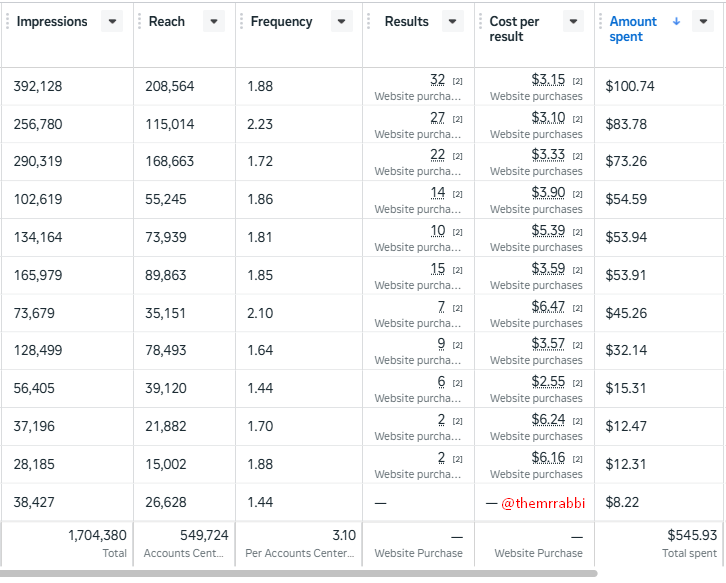
Task: Expand the Frequency column options arrow
Action: (x=342, y=22)
